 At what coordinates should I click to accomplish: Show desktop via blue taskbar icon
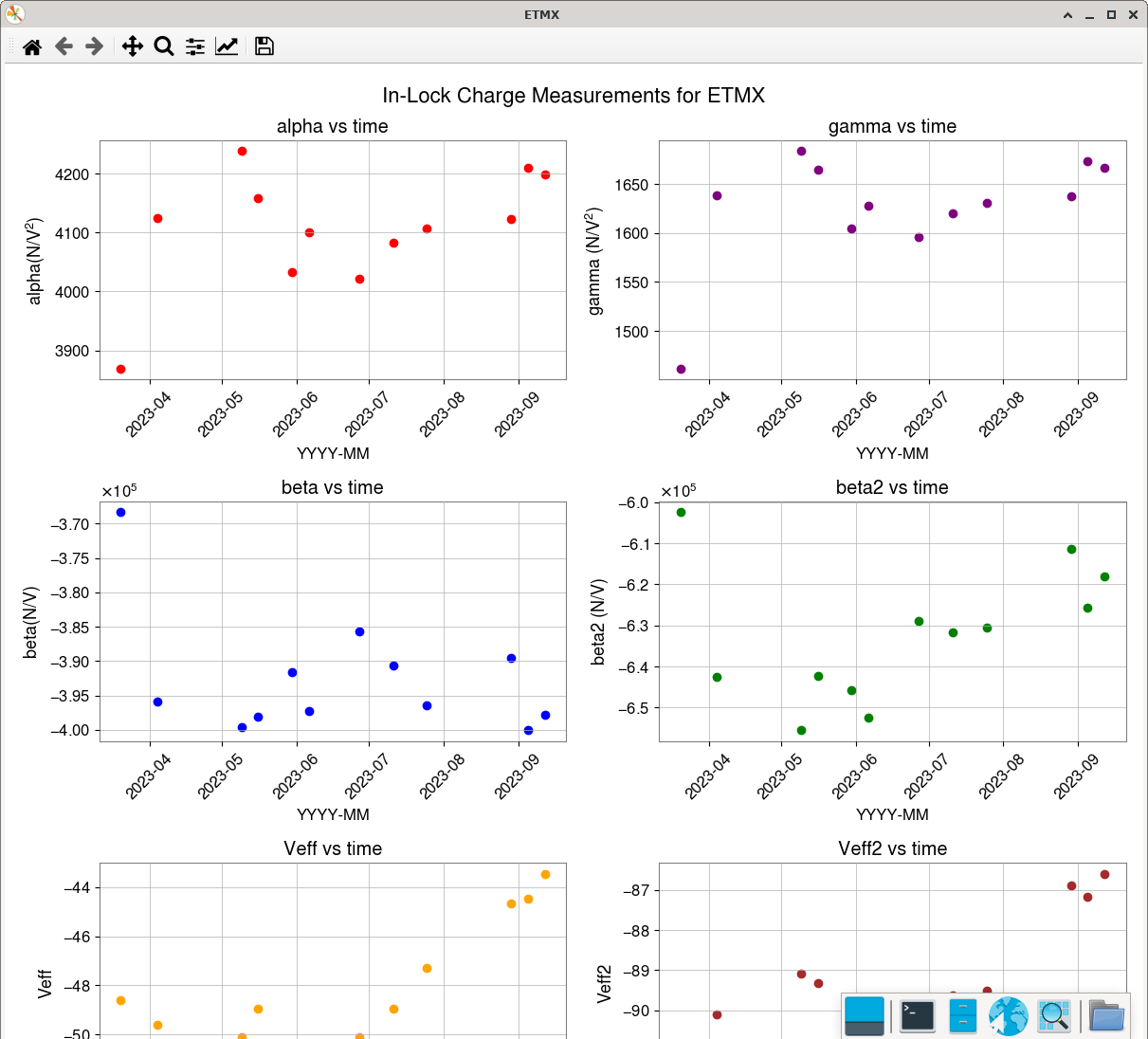pos(865,1016)
